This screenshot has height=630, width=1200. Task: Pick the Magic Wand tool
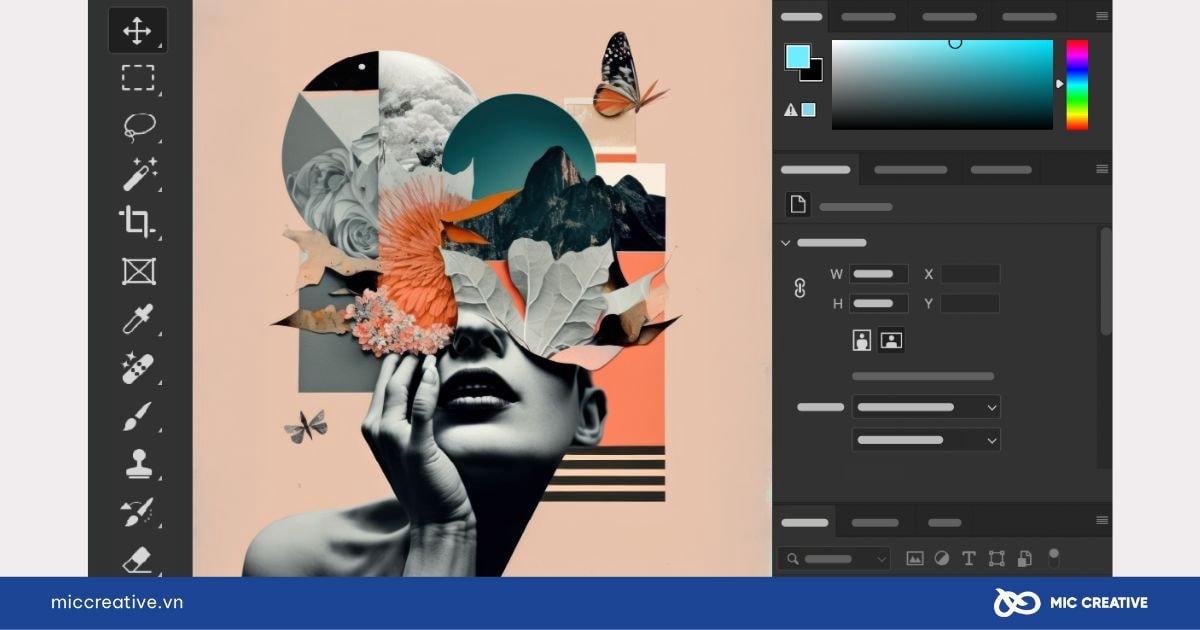(x=138, y=174)
